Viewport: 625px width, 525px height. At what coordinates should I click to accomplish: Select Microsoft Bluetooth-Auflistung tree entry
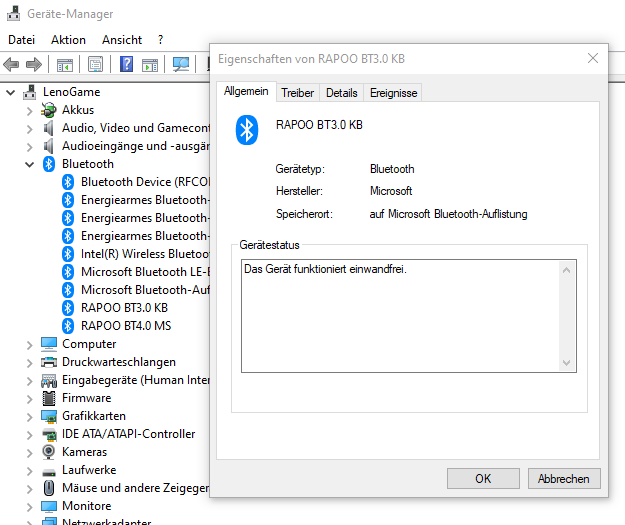(145, 290)
